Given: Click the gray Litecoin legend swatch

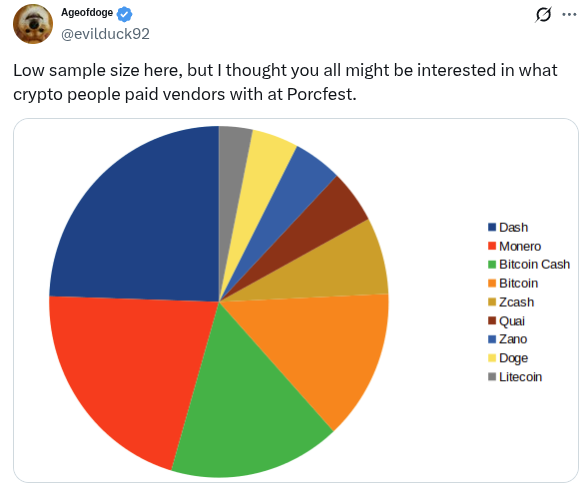Looking at the screenshot, I should (x=492, y=377).
